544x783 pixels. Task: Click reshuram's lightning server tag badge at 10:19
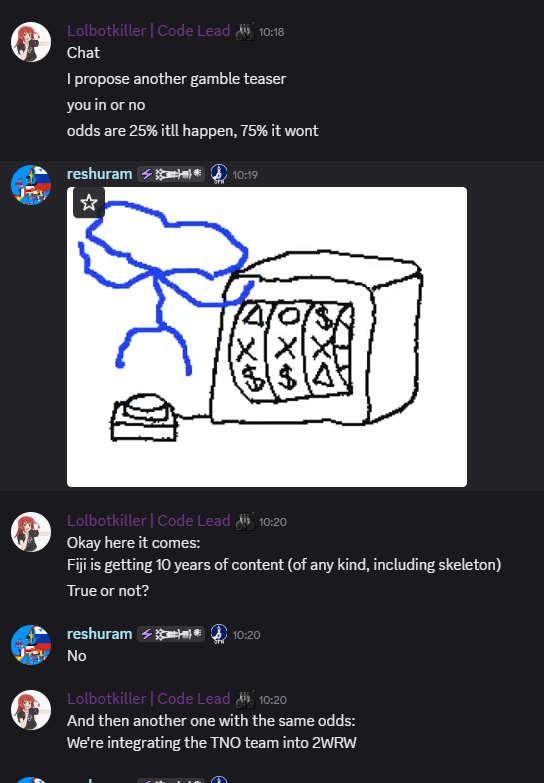171,174
